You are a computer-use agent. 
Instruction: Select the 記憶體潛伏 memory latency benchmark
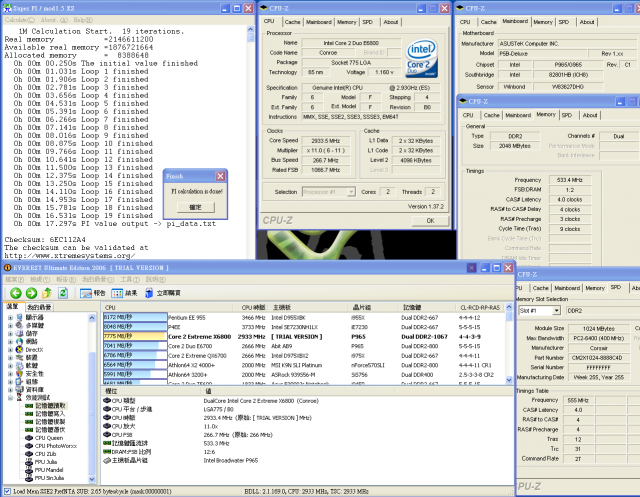point(50,430)
